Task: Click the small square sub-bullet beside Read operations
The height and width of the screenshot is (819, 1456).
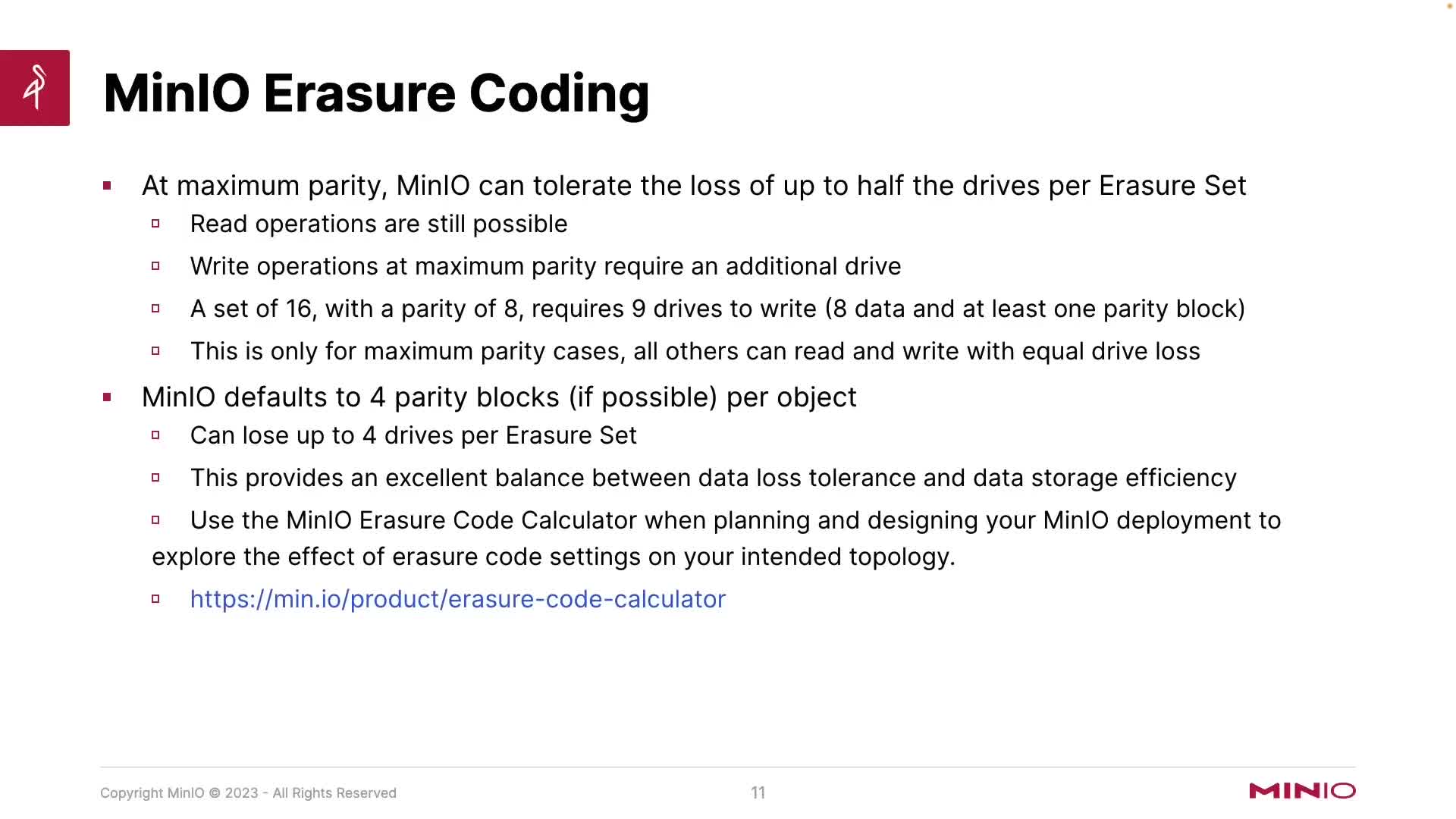Action: tap(159, 222)
